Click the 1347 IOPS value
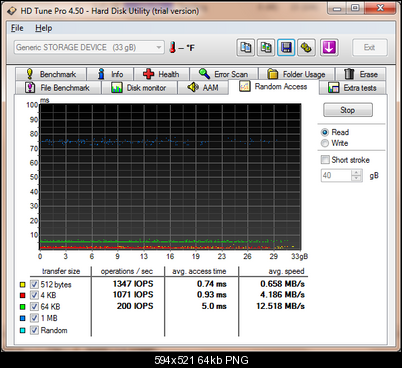 (x=133, y=284)
